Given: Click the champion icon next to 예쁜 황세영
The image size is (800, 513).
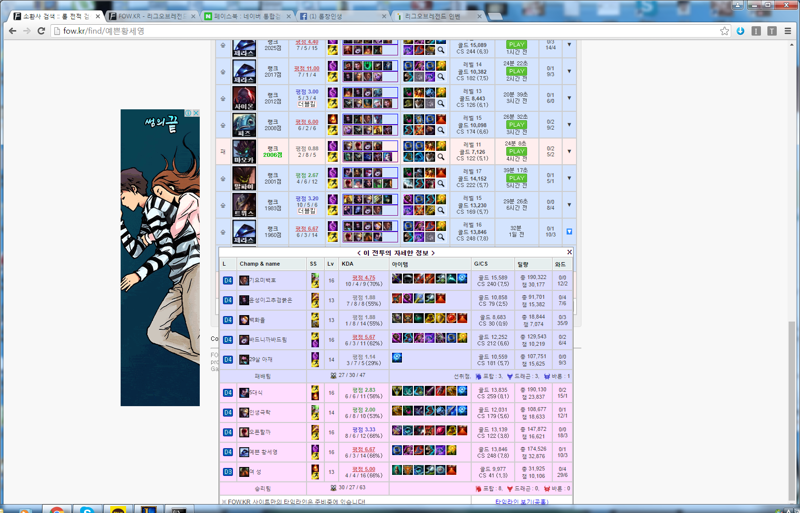Looking at the screenshot, I should [x=244, y=452].
